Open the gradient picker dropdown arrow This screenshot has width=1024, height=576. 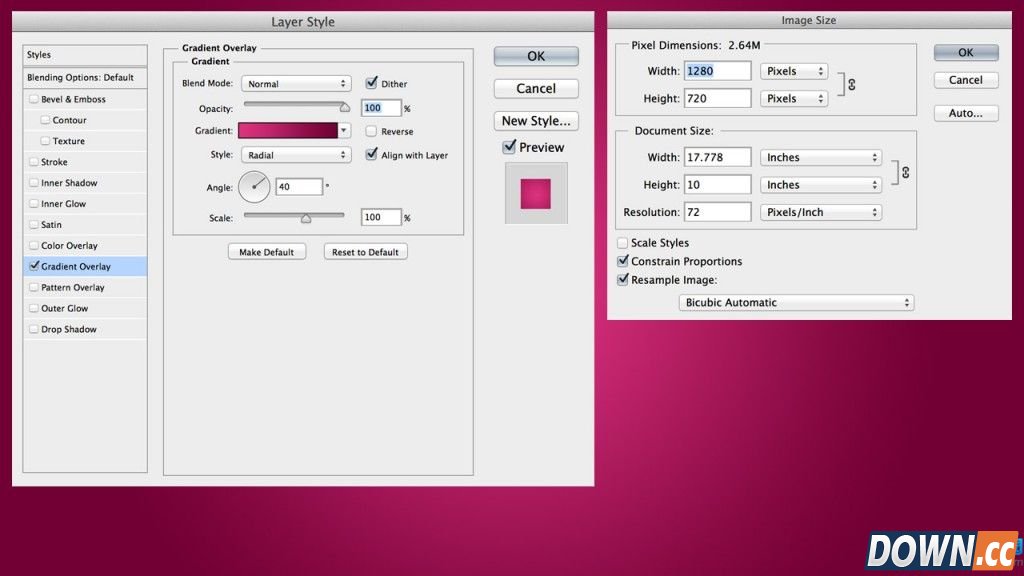point(345,131)
